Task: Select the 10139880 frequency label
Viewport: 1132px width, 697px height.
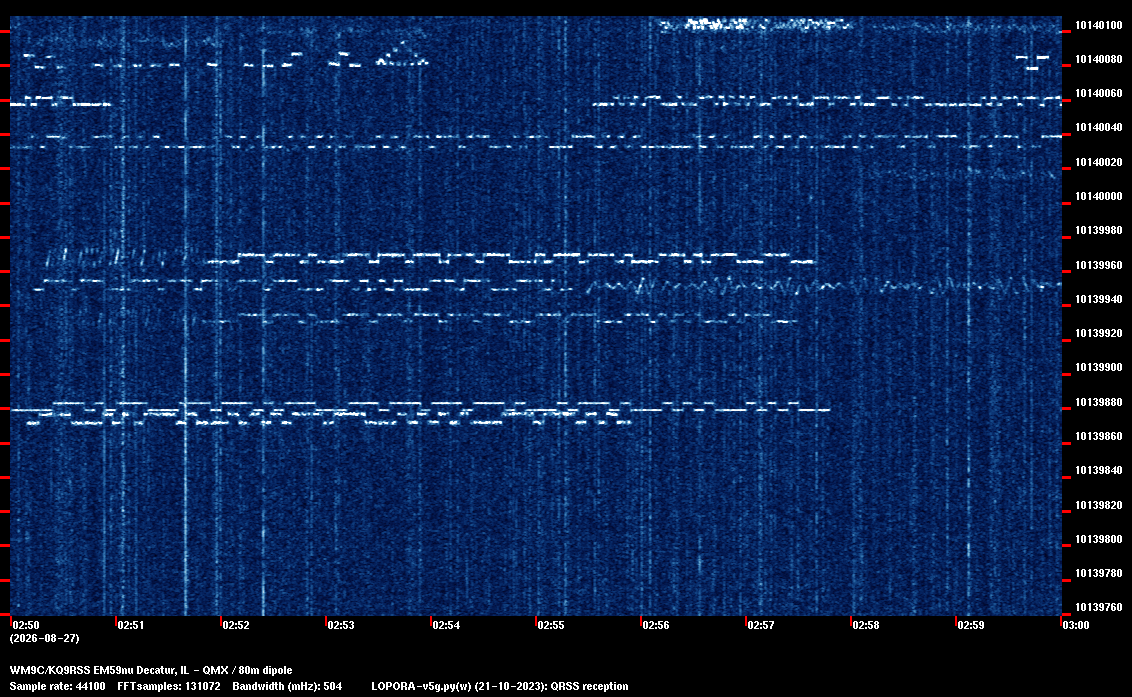Action: click(x=1099, y=402)
